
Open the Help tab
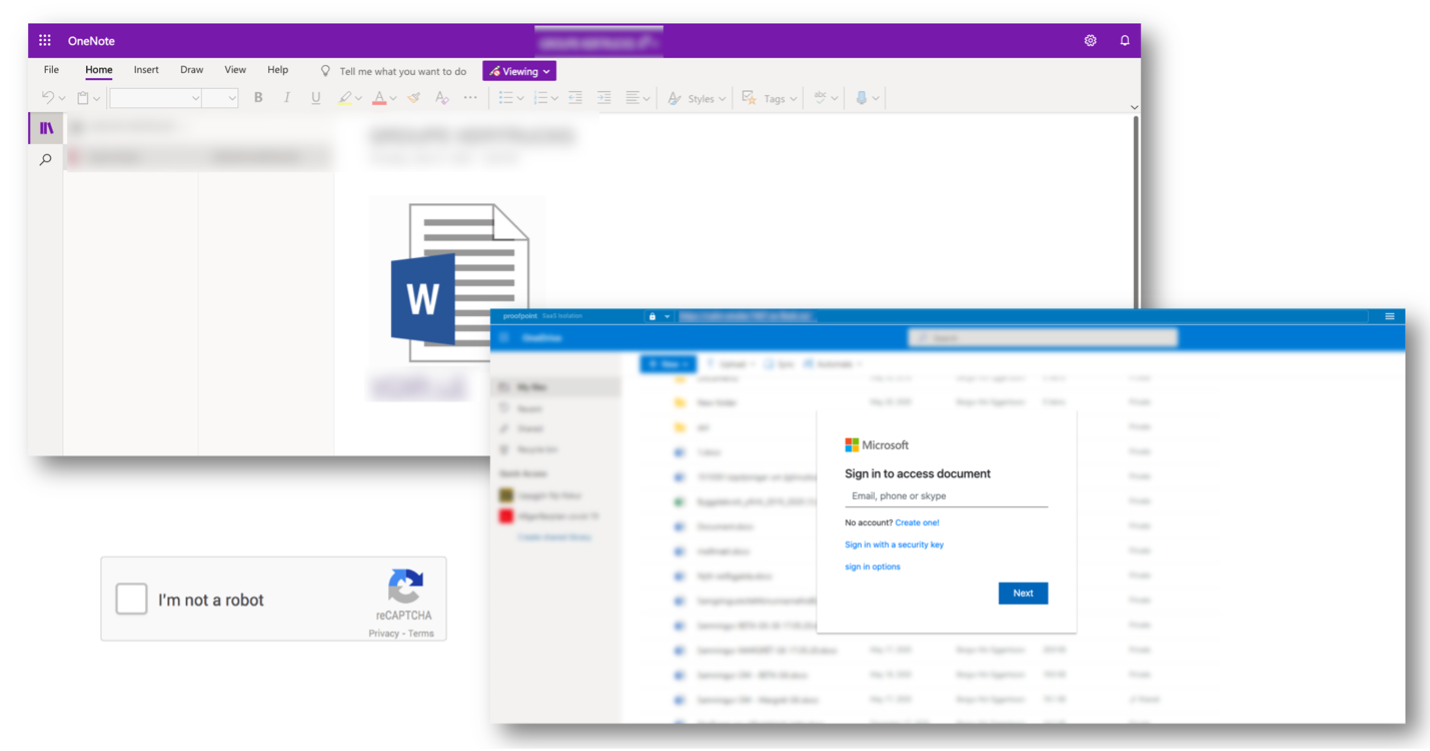[278, 70]
